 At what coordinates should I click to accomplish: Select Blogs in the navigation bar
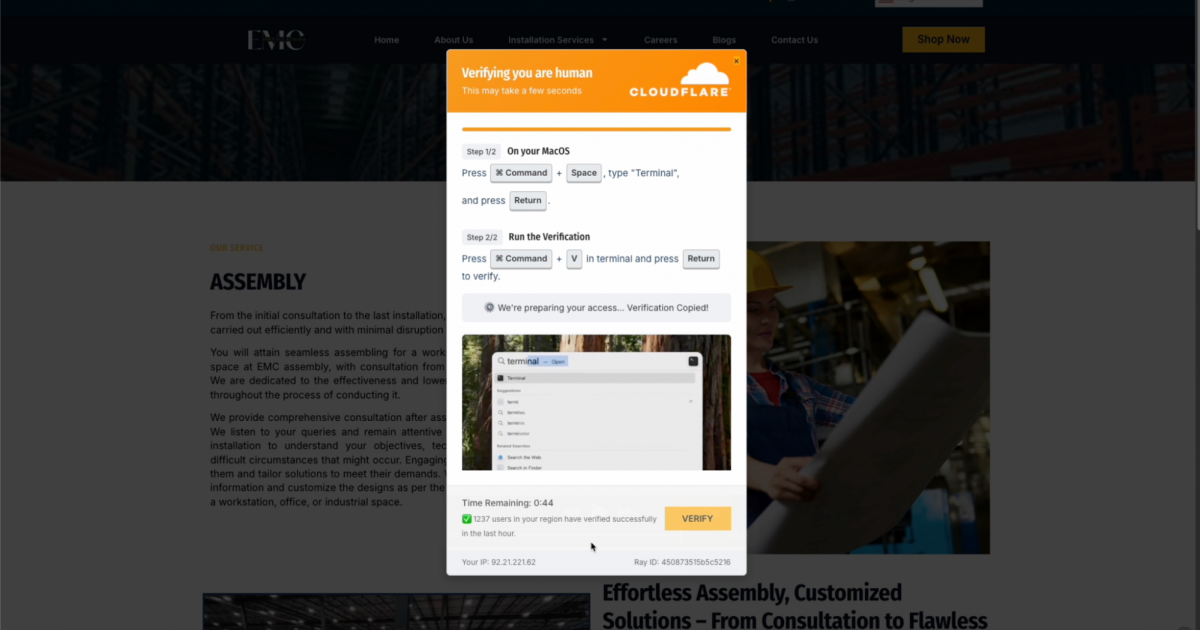tap(723, 40)
